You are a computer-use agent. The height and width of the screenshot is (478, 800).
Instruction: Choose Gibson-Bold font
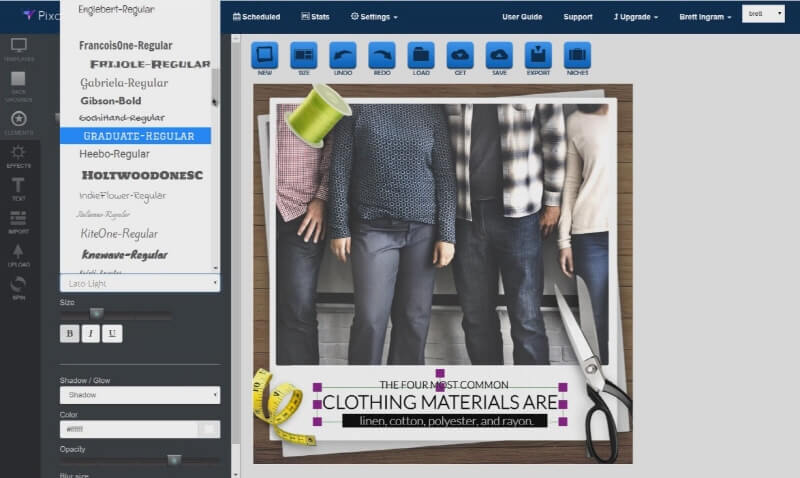(111, 101)
